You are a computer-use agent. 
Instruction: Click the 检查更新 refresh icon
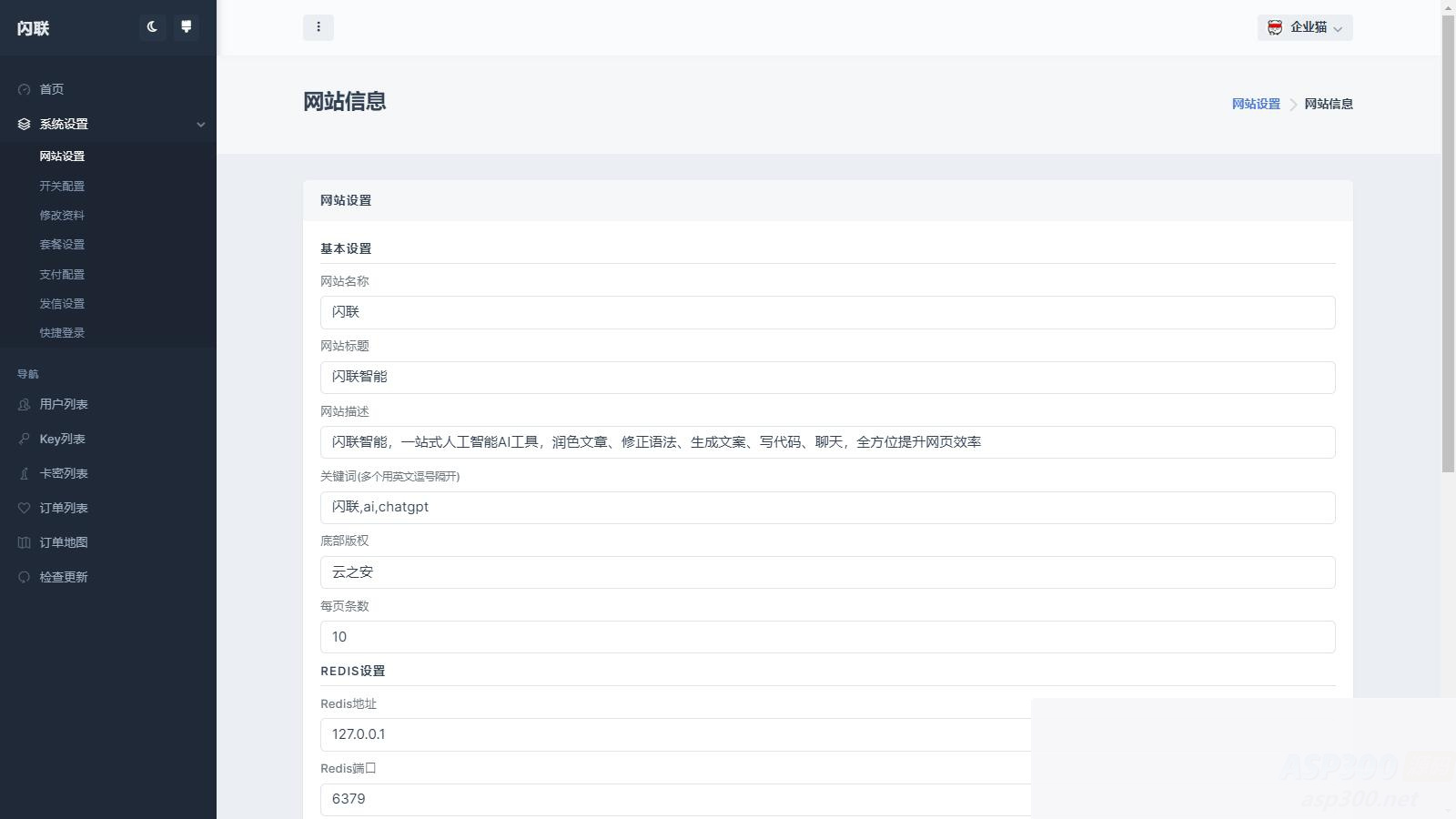[23, 576]
